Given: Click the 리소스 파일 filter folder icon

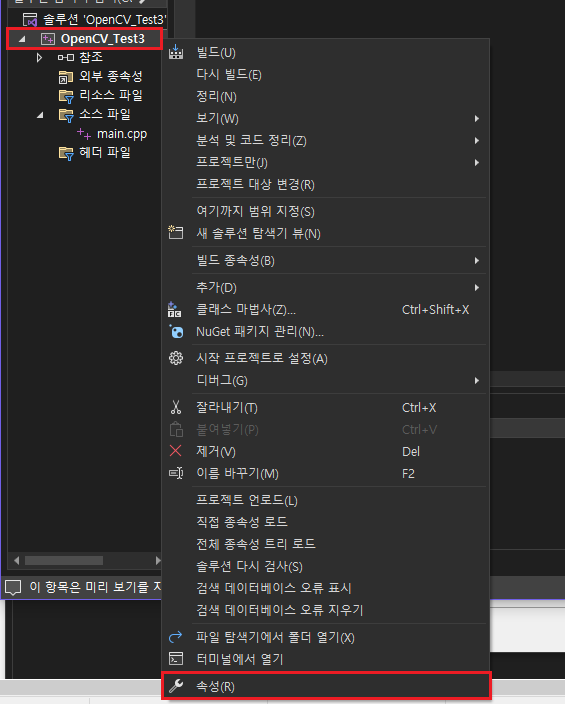Looking at the screenshot, I should pos(66,96).
